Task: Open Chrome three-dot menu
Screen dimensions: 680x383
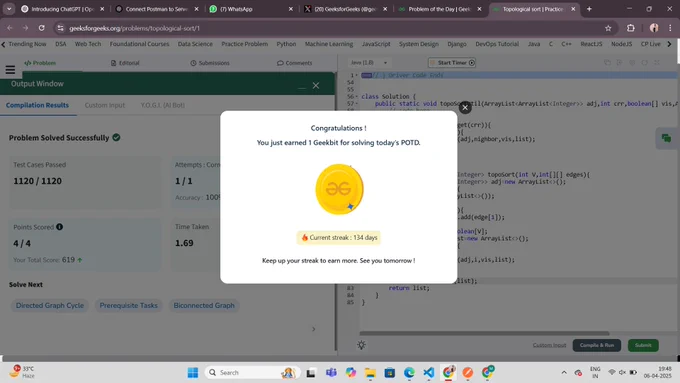Action: 670,28
